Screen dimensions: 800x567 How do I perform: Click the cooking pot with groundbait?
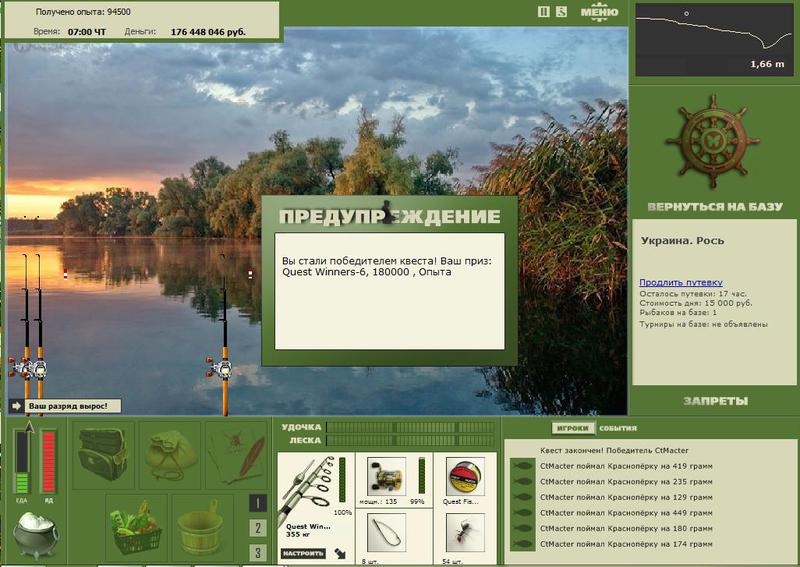(x=35, y=535)
